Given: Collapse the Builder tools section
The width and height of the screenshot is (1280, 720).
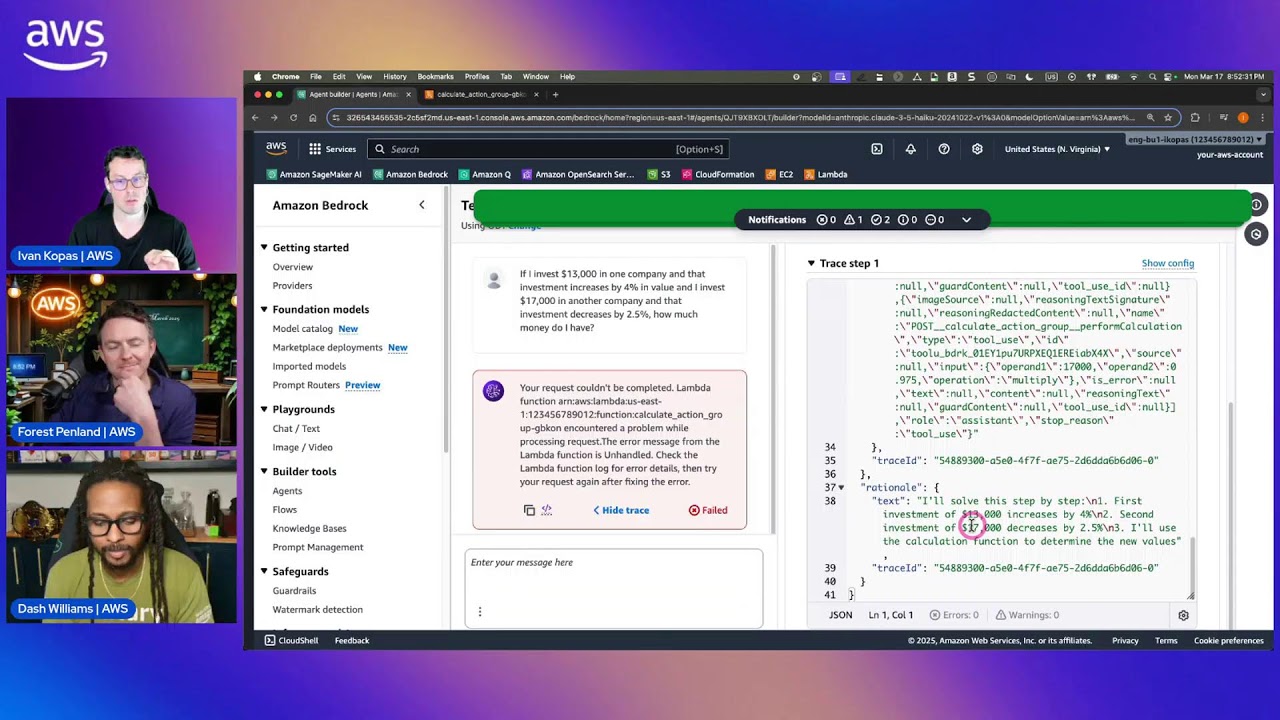Looking at the screenshot, I should tap(264, 471).
